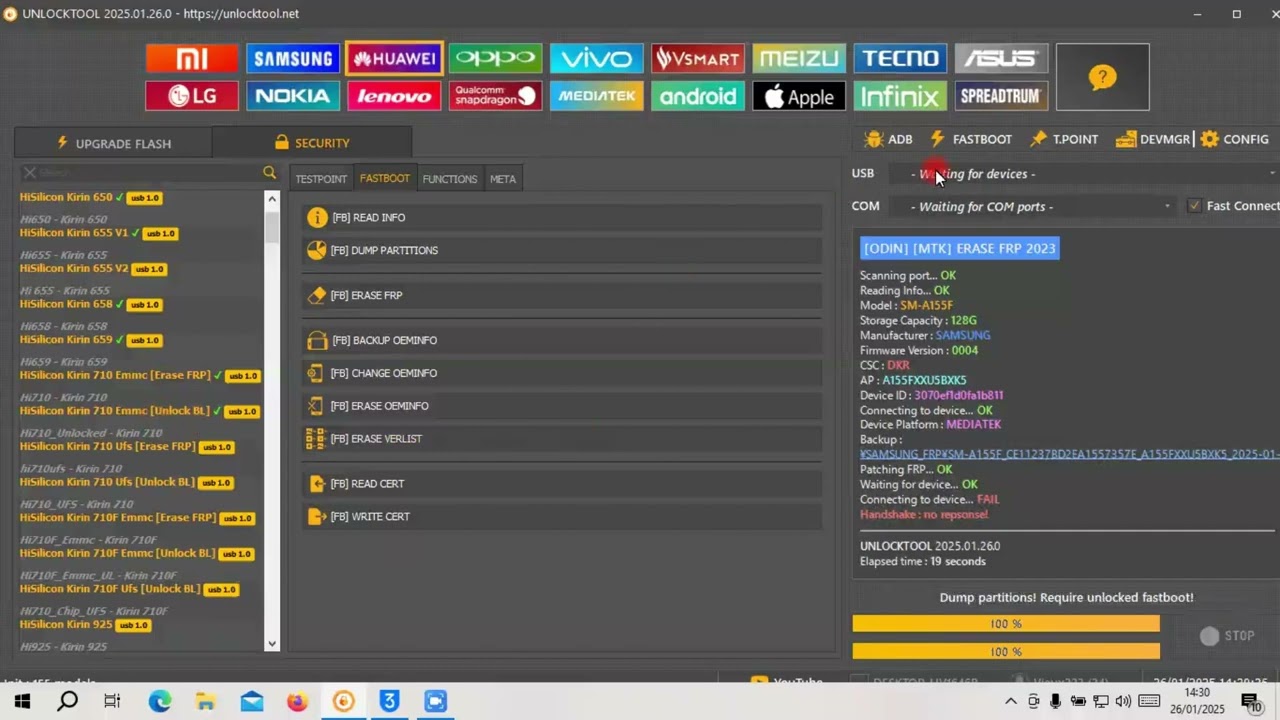Open the help question mark panel

1102,77
